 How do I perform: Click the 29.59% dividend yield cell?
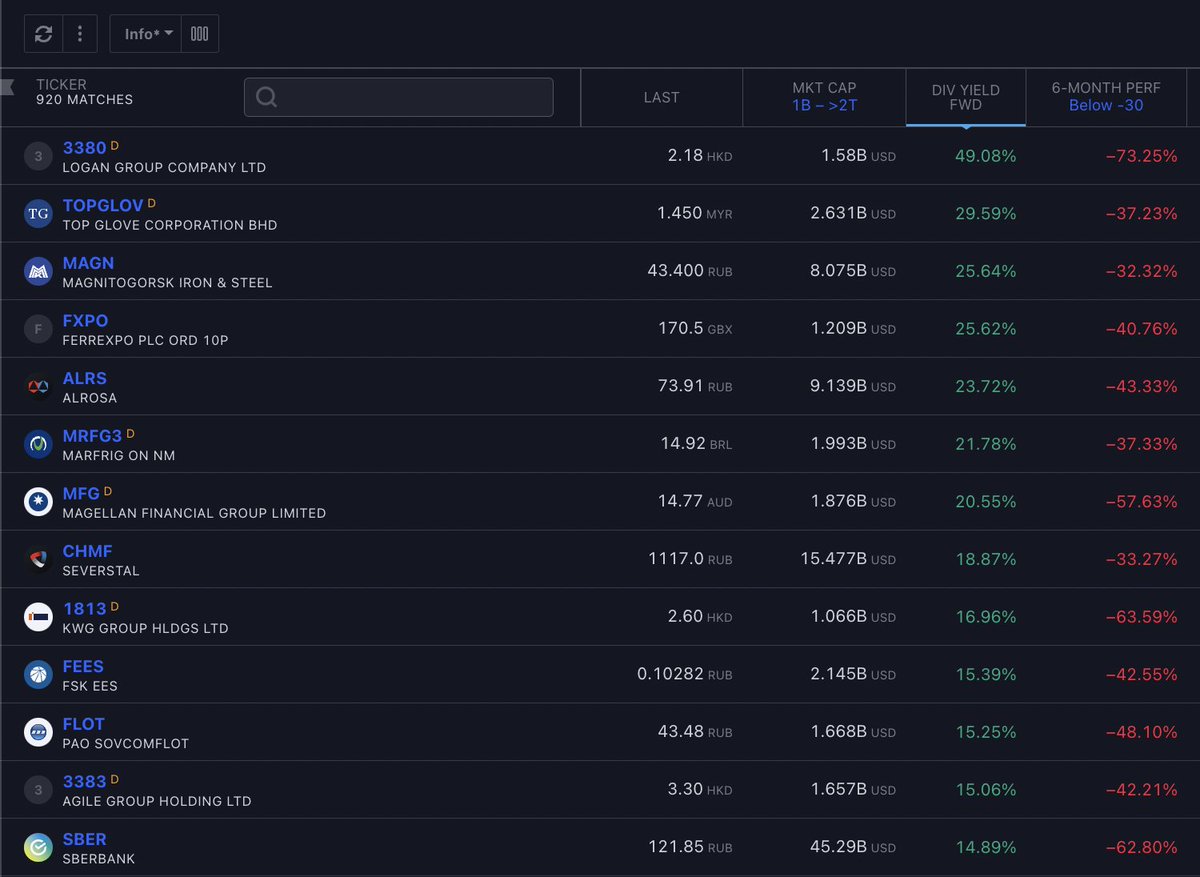pyautogui.click(x=985, y=214)
